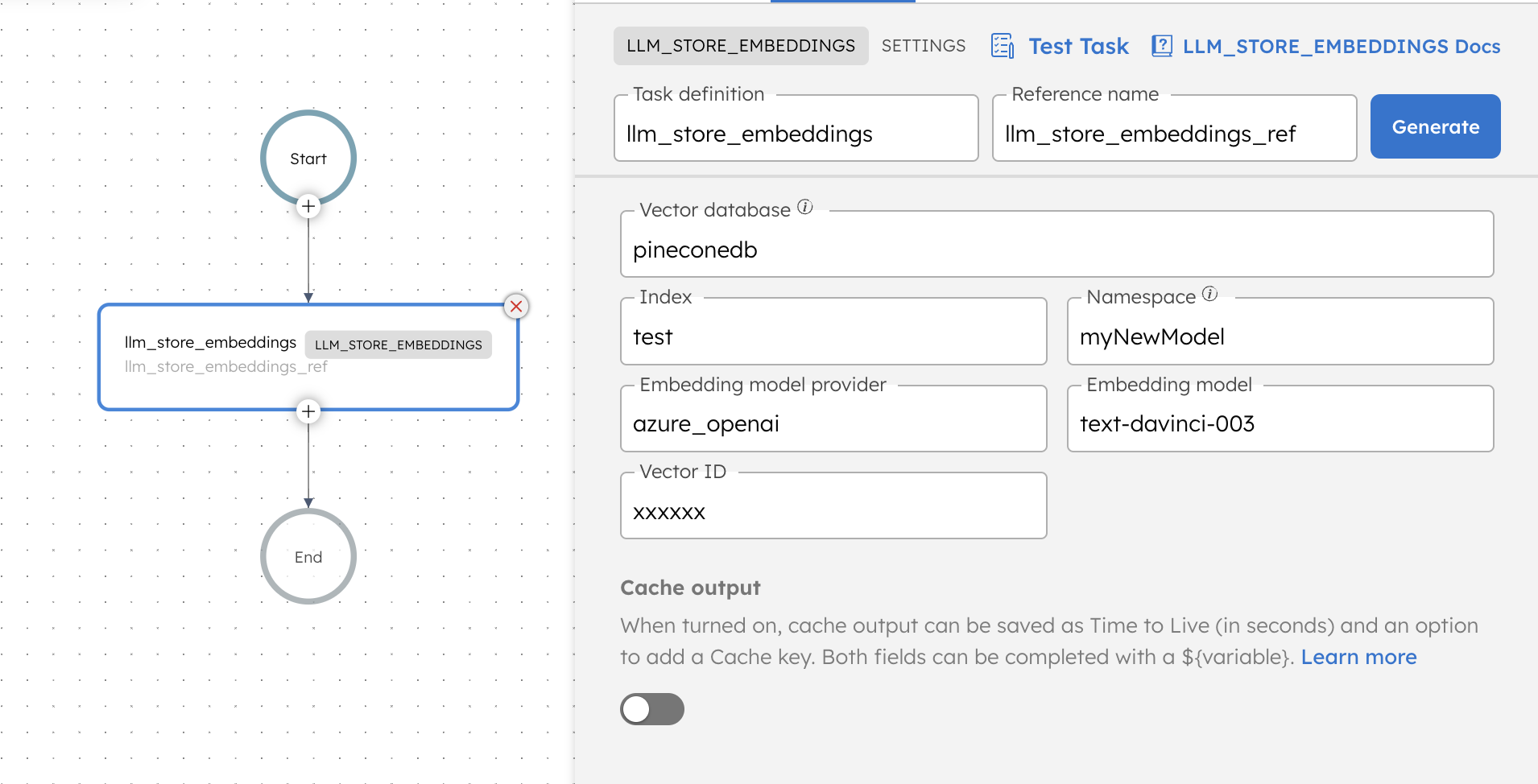
Task: Click the plus icon below llm_store_embeddings task
Action: pos(308,411)
